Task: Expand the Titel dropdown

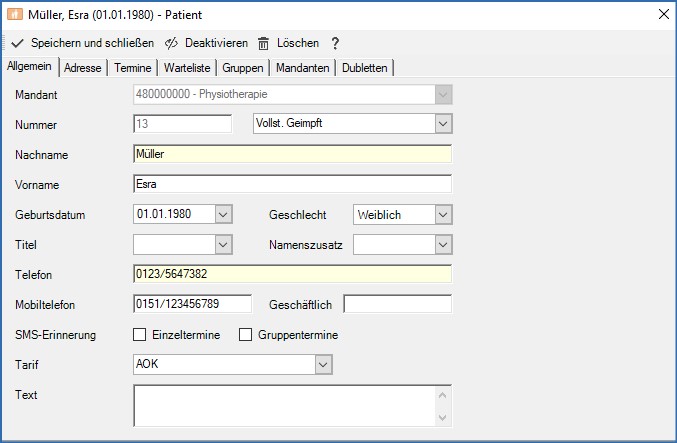Action: (223, 244)
